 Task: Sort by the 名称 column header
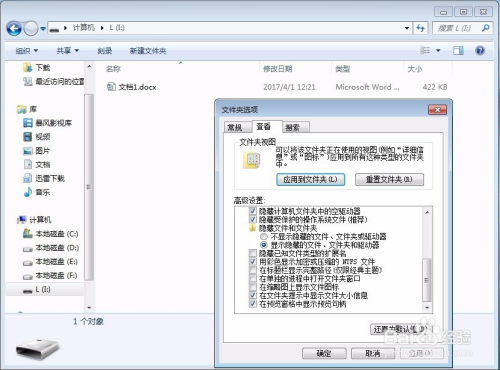(113, 69)
